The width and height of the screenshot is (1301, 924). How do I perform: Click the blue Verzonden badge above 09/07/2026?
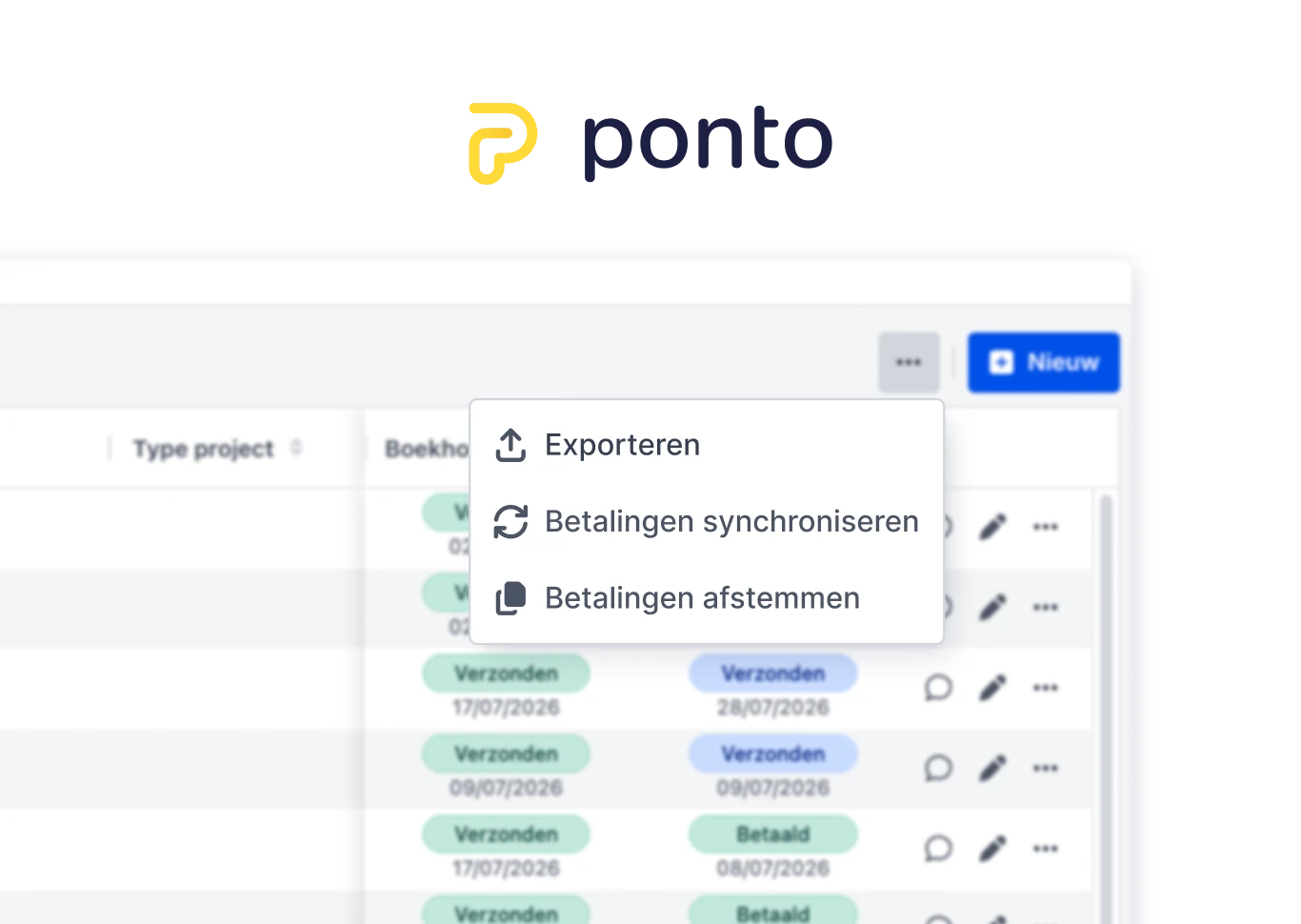(772, 753)
